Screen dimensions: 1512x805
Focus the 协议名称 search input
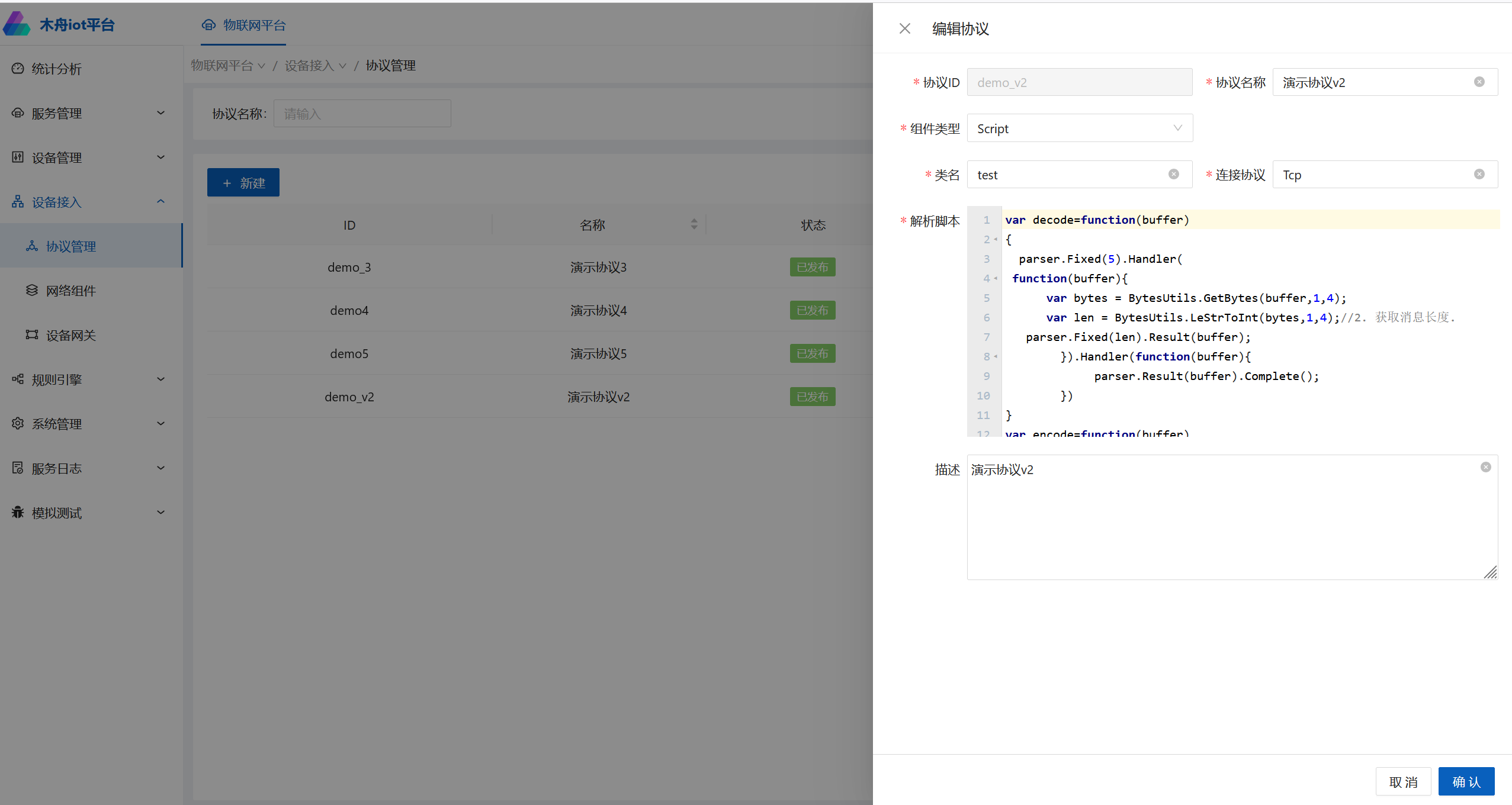[x=362, y=114]
